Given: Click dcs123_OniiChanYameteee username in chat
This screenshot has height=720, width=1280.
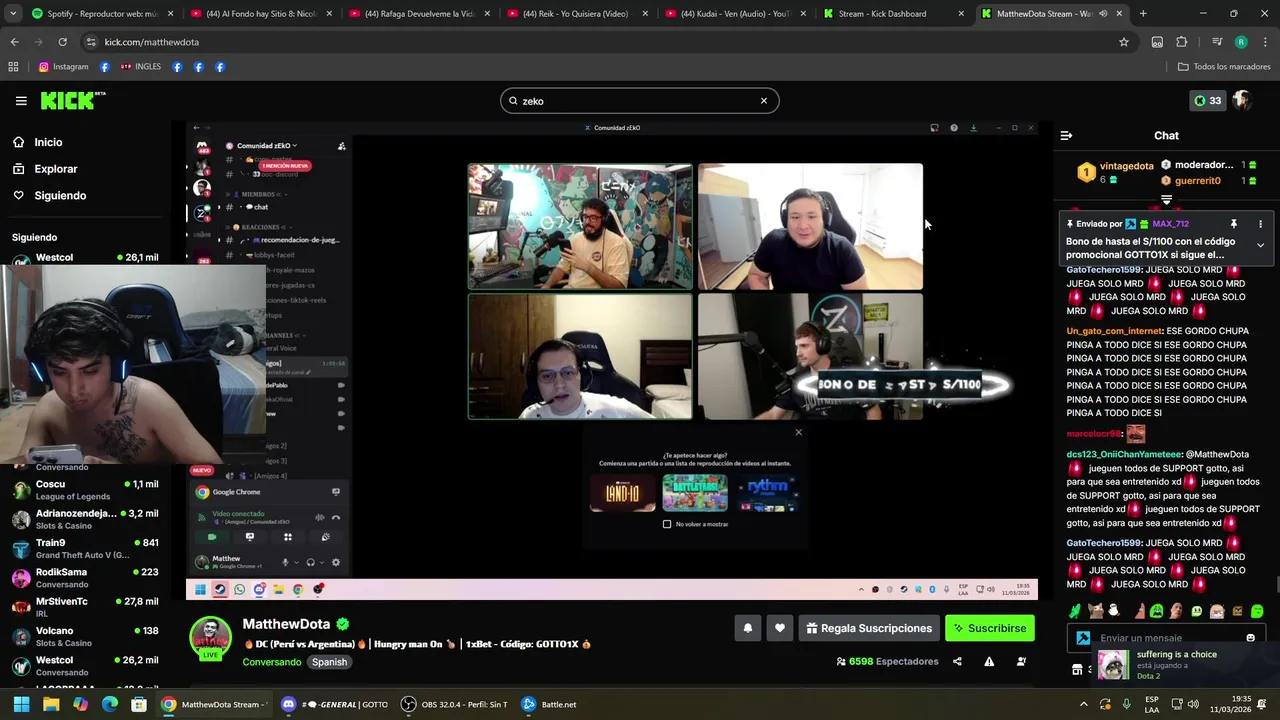Looking at the screenshot, I should [1124, 454].
